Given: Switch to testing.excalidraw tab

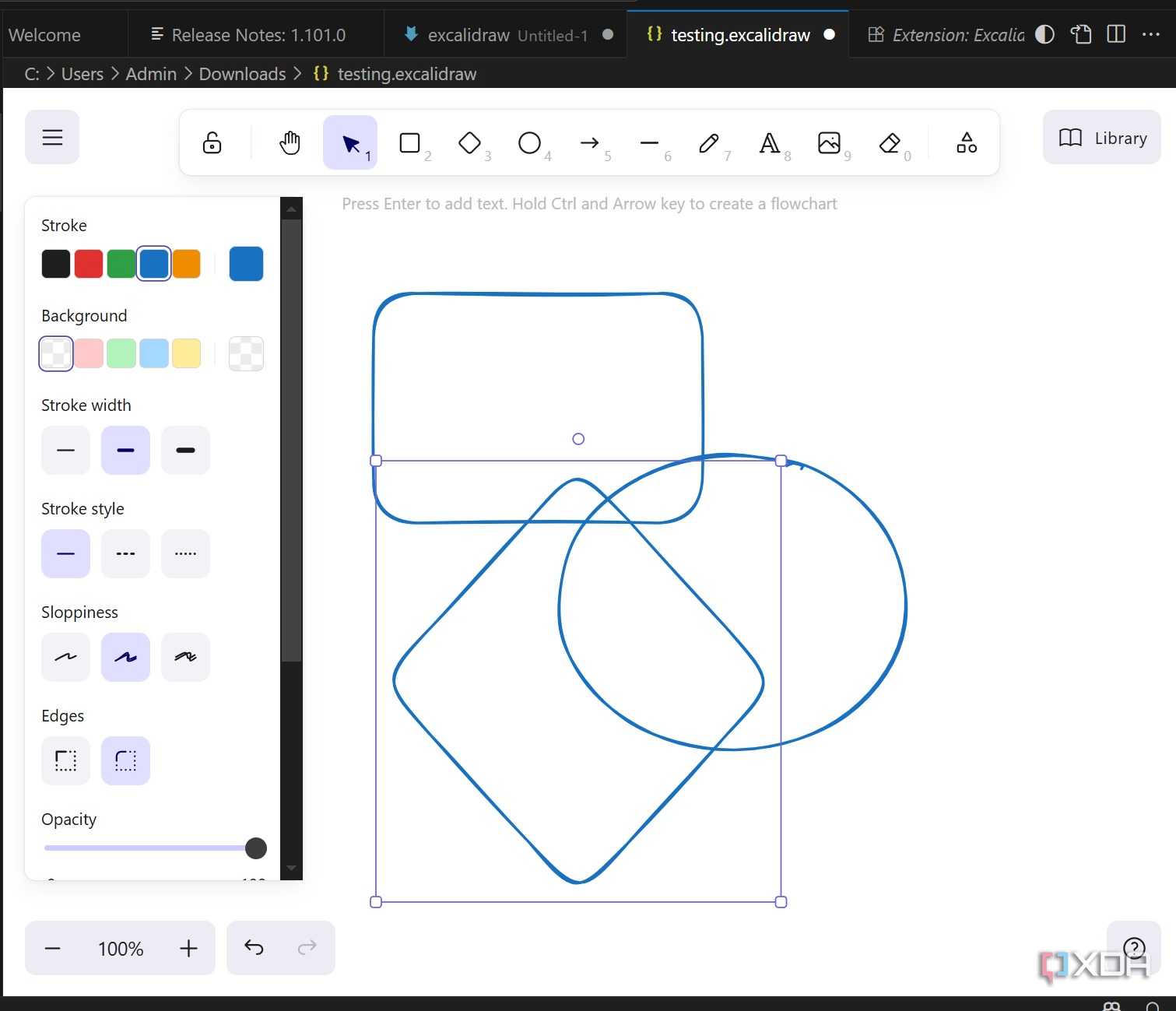Looking at the screenshot, I should click(x=738, y=35).
